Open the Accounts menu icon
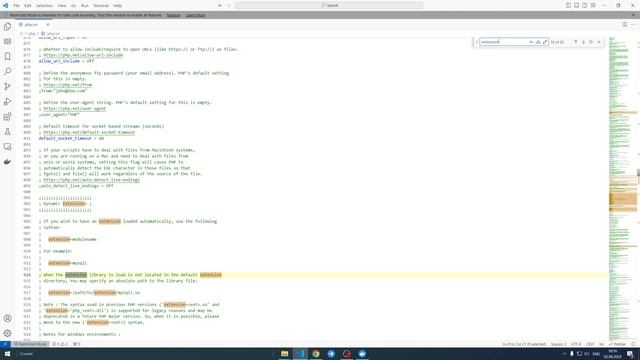 click(x=7, y=318)
